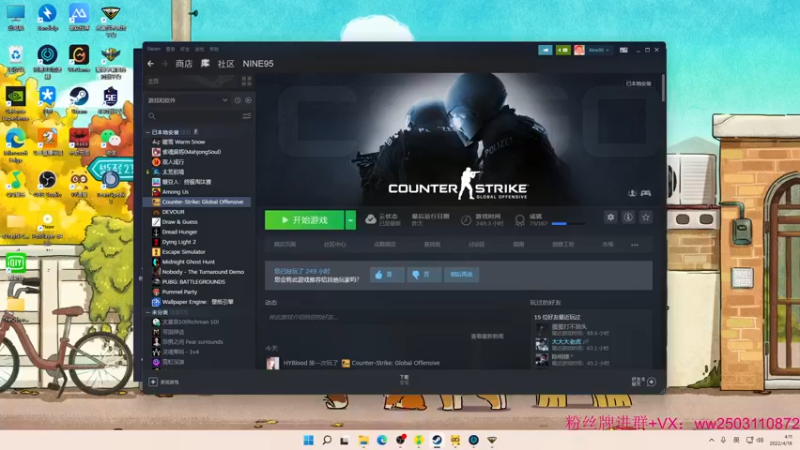Click the thumbs-up recommend button
800x450 pixels.
coord(387,274)
